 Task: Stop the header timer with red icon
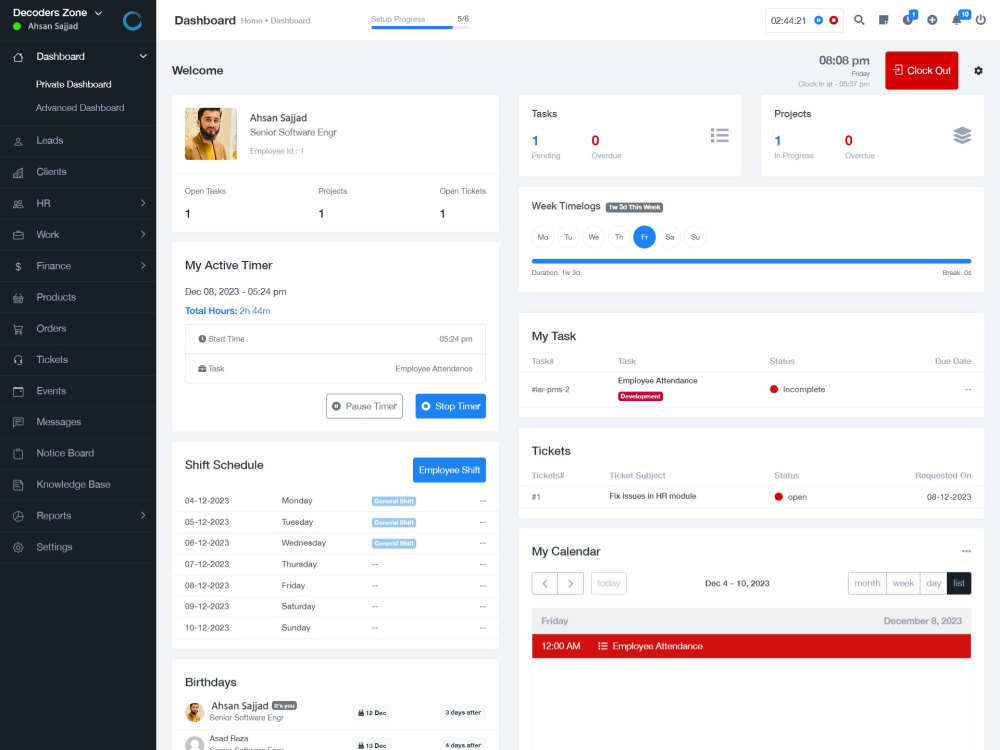(834, 20)
